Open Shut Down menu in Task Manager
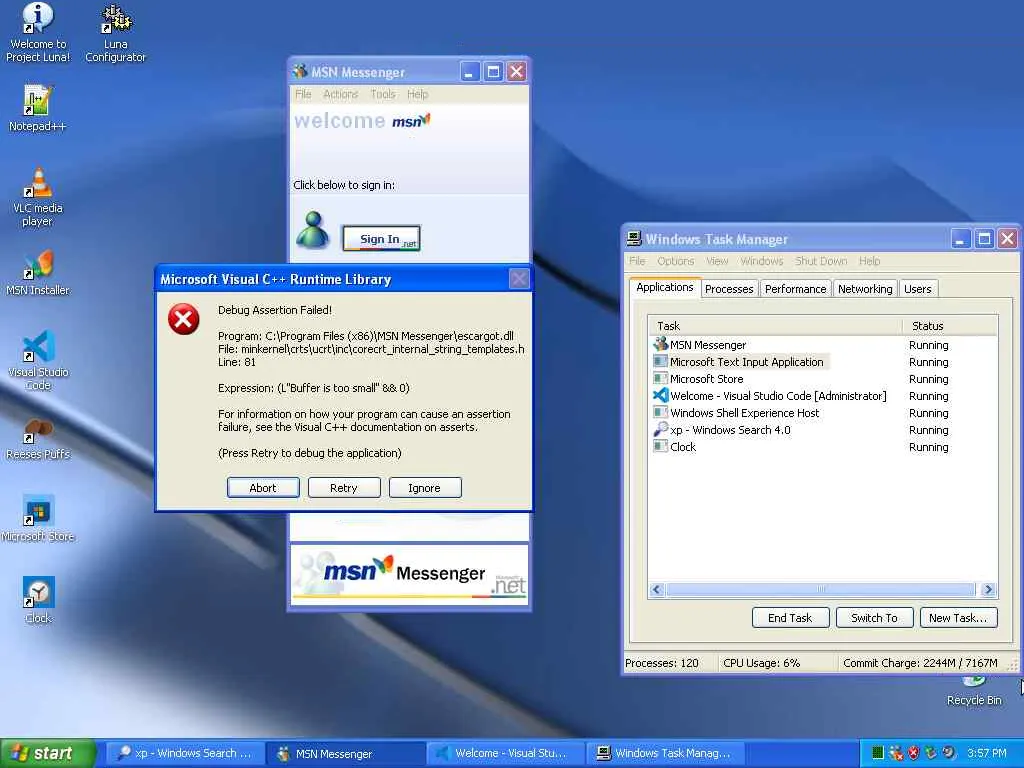Image resolution: width=1024 pixels, height=768 pixels. [821, 261]
